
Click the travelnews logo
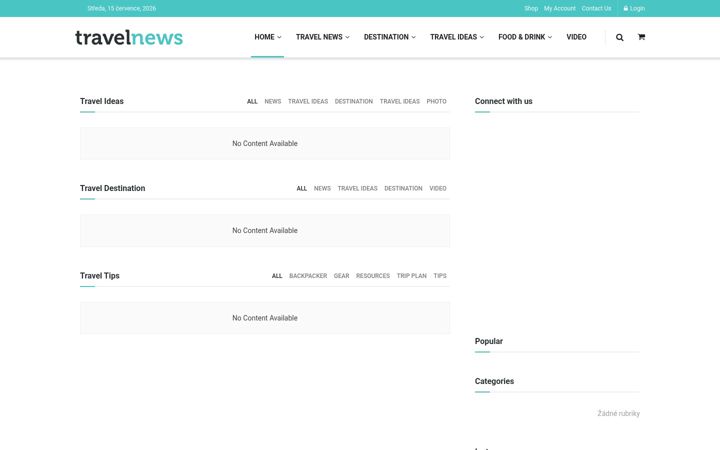click(129, 37)
